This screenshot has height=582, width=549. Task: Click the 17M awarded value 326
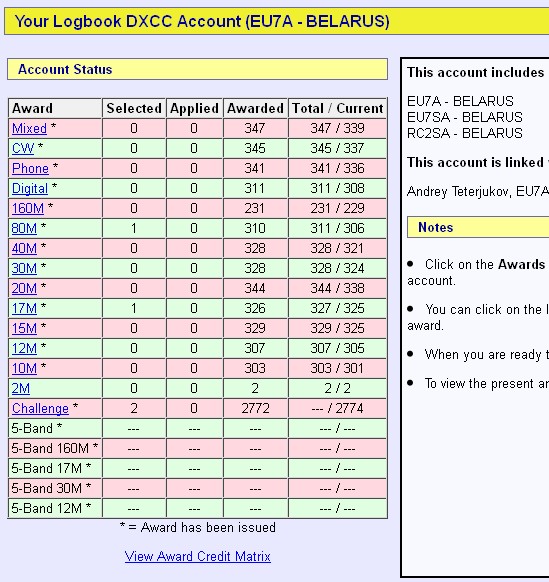pos(255,308)
